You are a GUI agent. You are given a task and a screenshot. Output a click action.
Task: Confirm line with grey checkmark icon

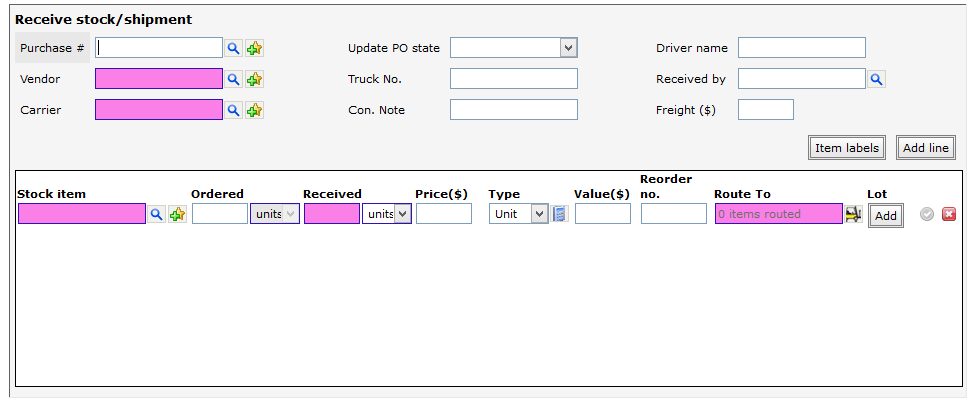[927, 214]
